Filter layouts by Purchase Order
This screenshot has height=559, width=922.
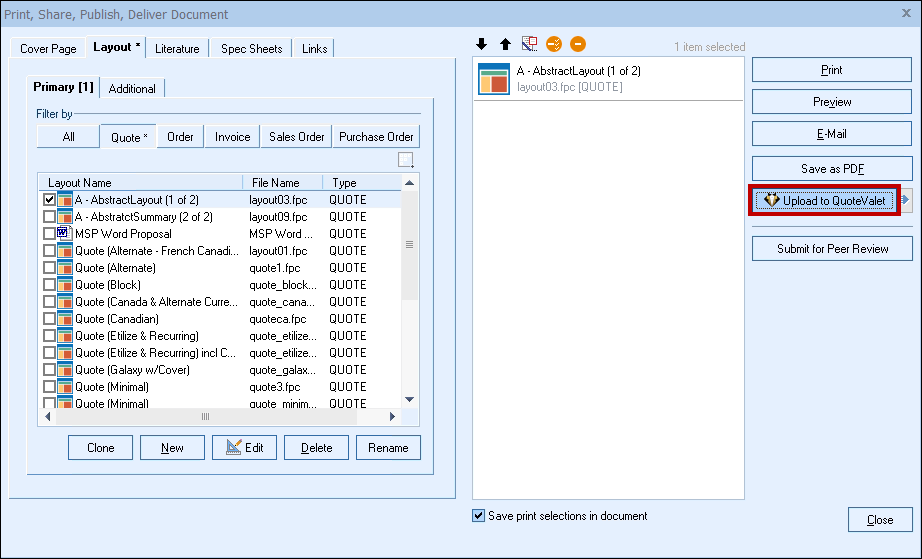point(376,137)
